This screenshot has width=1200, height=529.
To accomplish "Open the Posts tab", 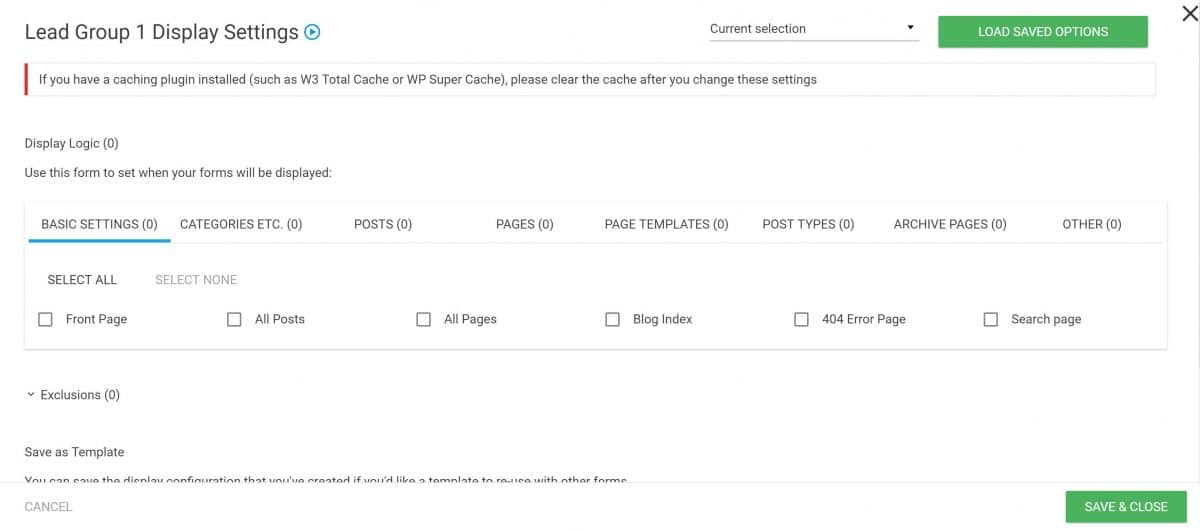I will point(383,224).
